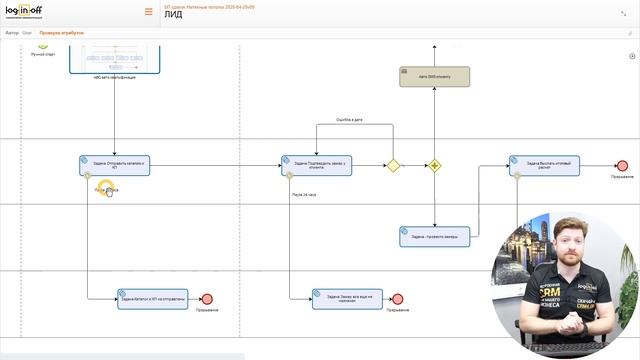Select task 'Задача Выслать итоговый расчет'
The height and width of the screenshot is (360, 640).
pyautogui.click(x=544, y=166)
